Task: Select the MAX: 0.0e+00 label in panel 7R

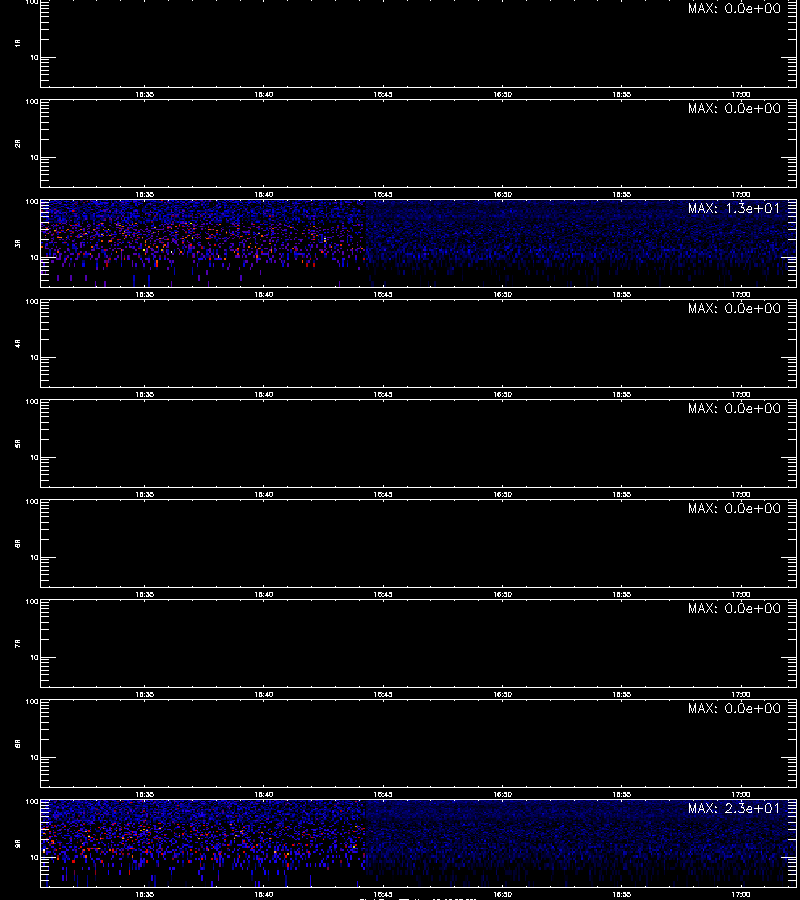Action: tap(734, 608)
